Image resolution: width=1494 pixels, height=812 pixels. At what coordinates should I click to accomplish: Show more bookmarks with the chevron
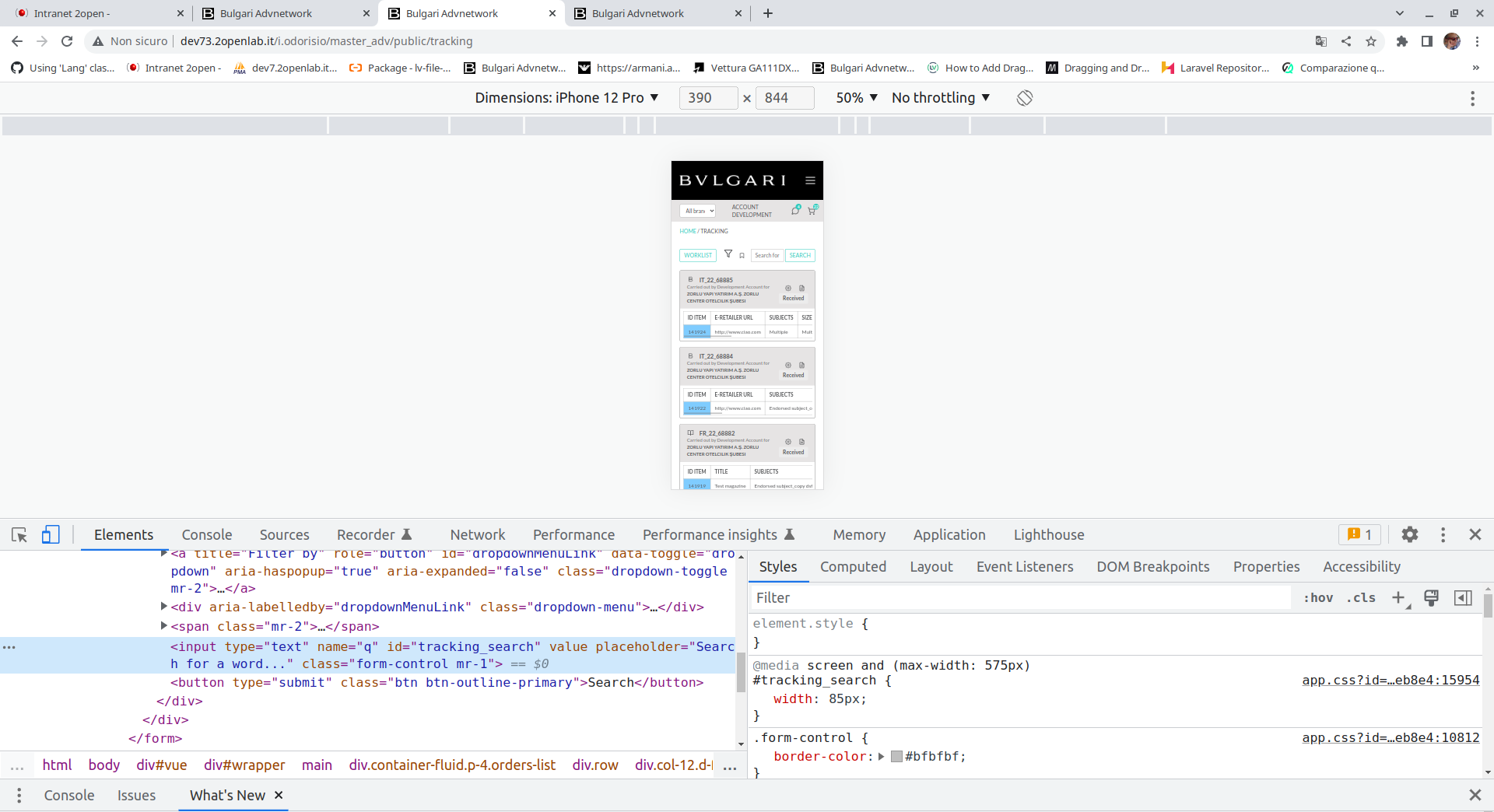click(1475, 68)
